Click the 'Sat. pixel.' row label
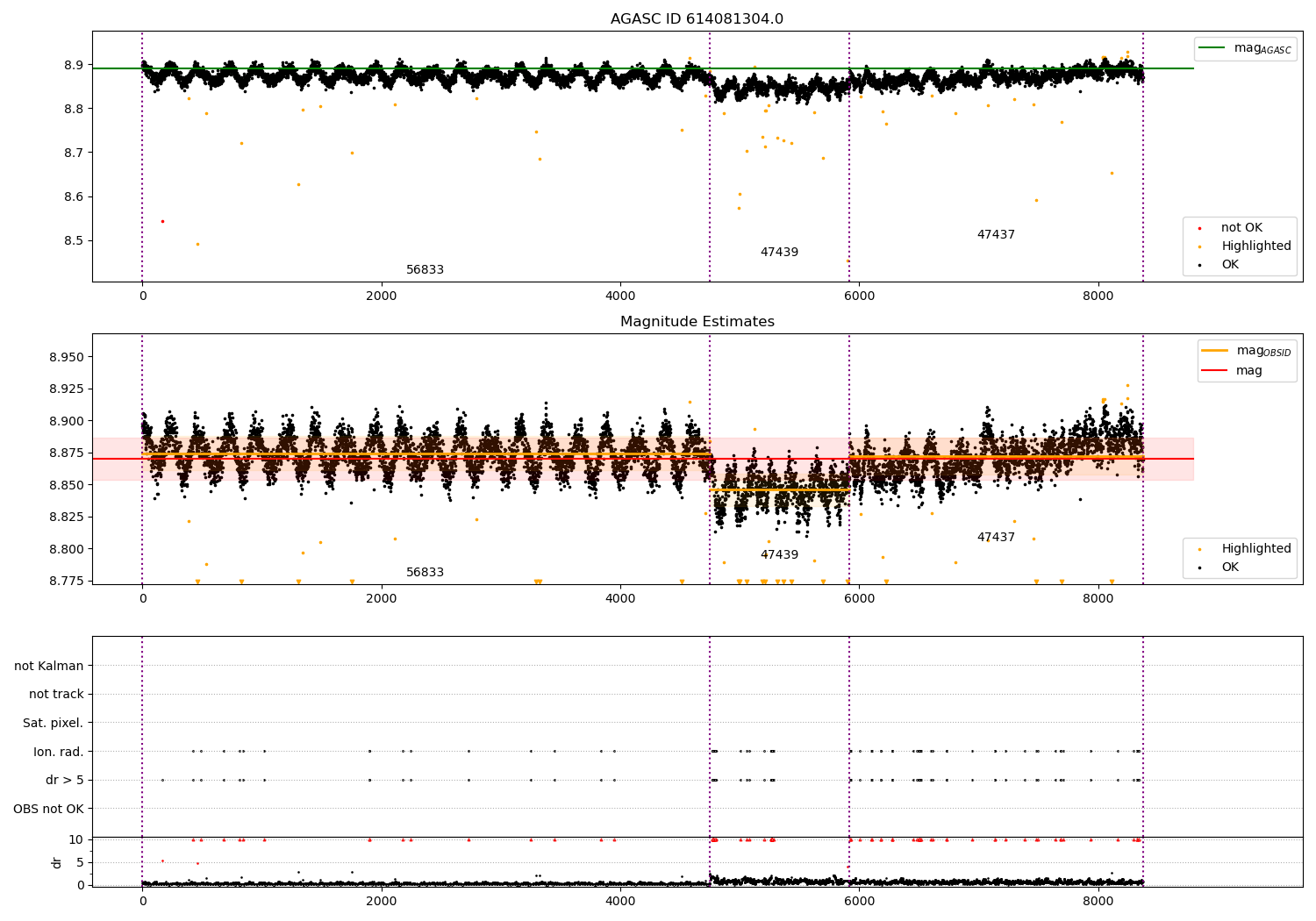Screen dimensions: 1316x921 54,724
